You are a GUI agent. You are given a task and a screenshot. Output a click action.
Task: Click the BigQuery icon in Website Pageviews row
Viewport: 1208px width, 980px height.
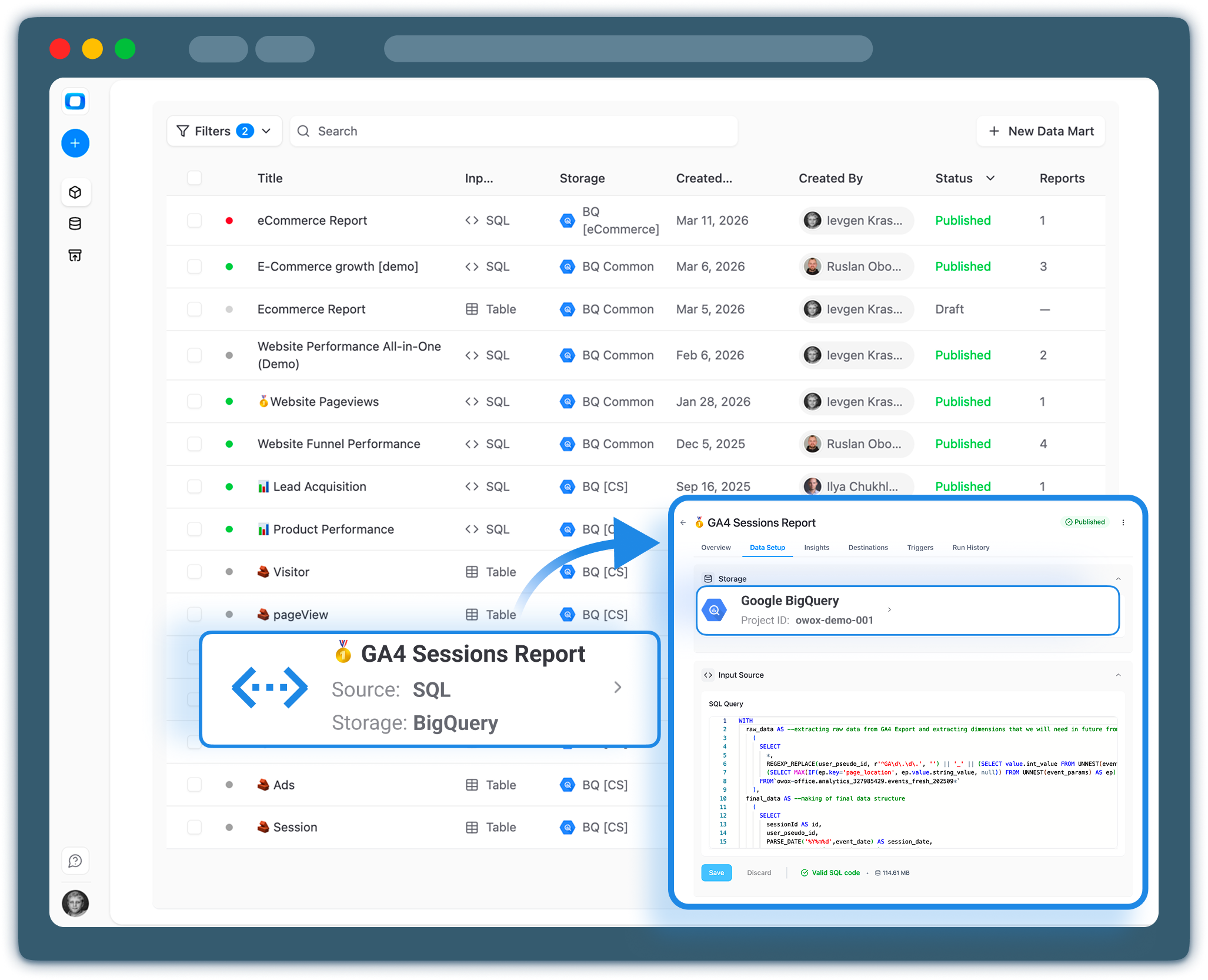pos(567,402)
